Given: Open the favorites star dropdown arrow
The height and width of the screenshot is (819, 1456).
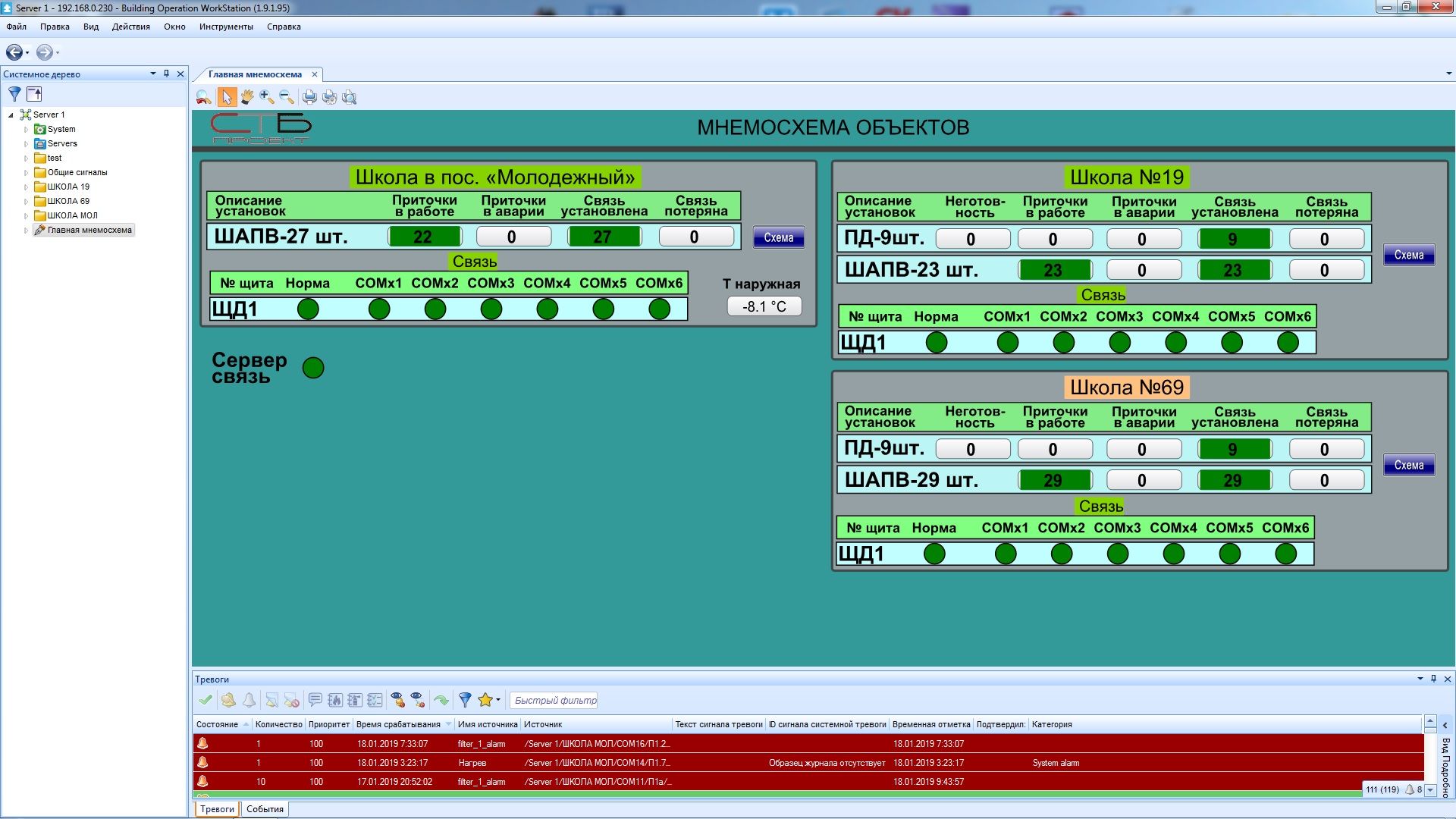Looking at the screenshot, I should tap(498, 701).
